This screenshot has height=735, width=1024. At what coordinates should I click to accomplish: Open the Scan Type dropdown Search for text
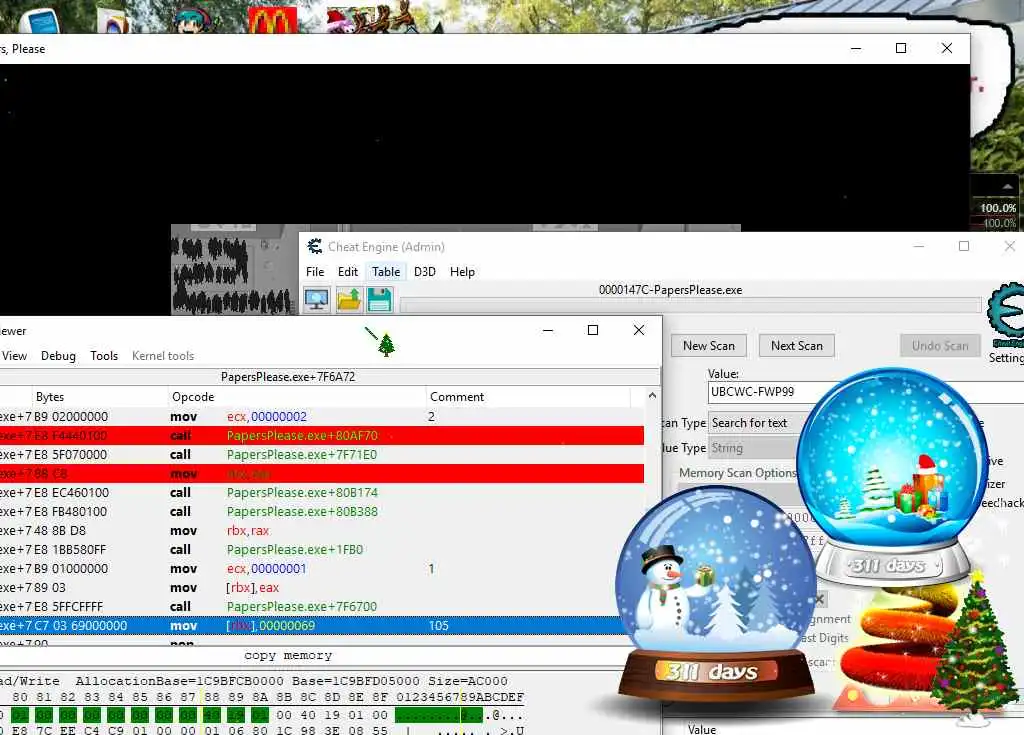(754, 423)
